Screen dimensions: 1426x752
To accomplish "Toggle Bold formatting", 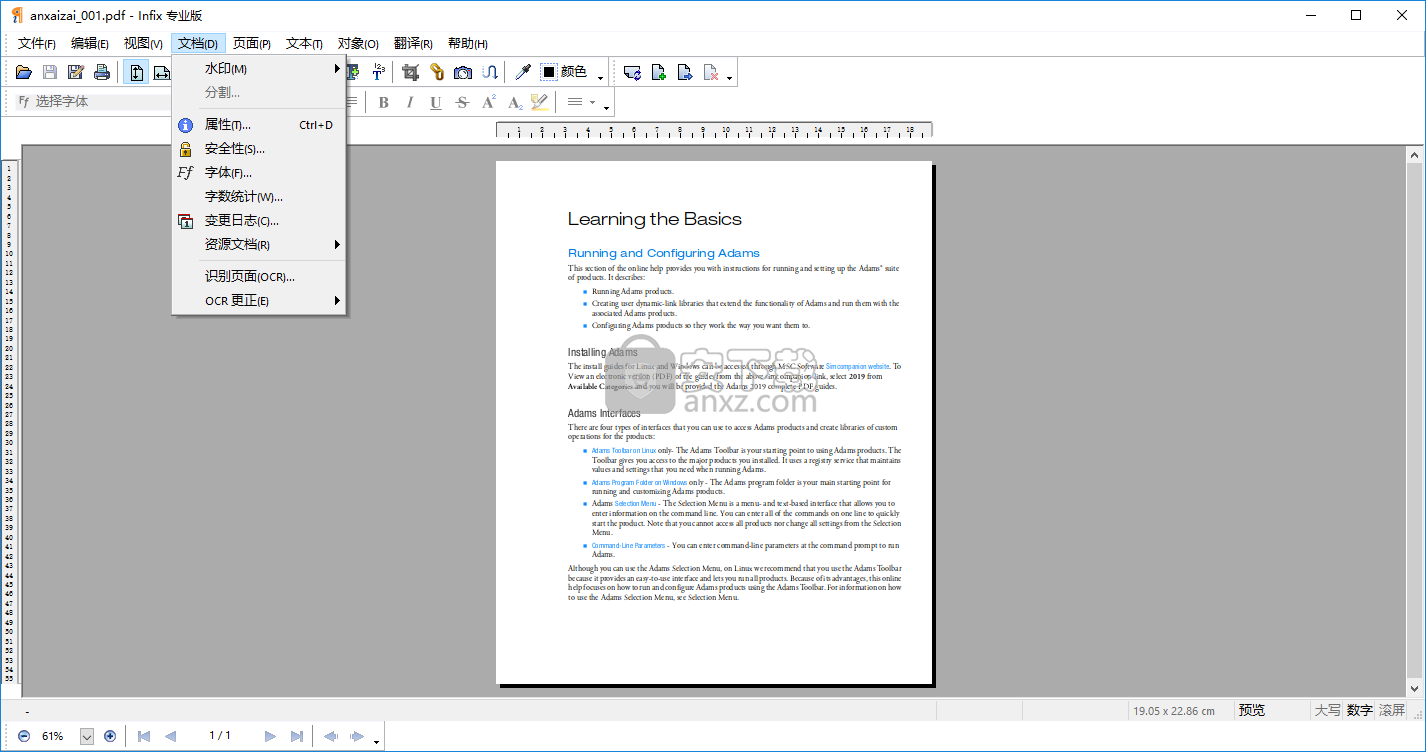I will tap(383, 102).
